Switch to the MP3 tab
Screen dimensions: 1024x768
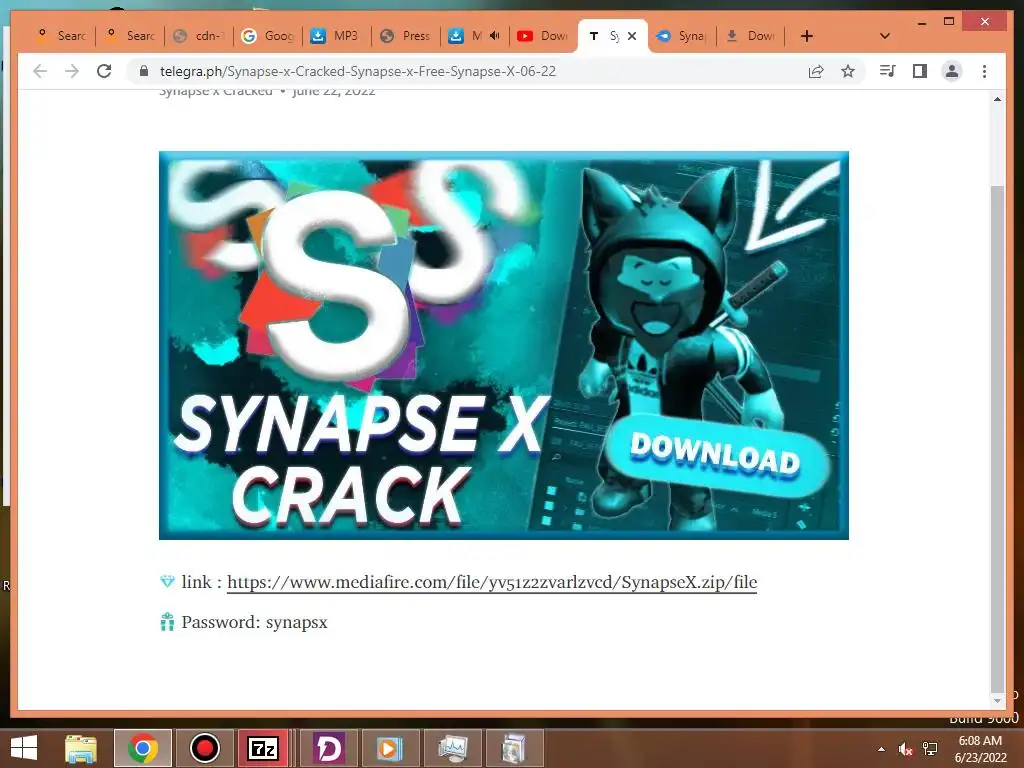point(337,36)
